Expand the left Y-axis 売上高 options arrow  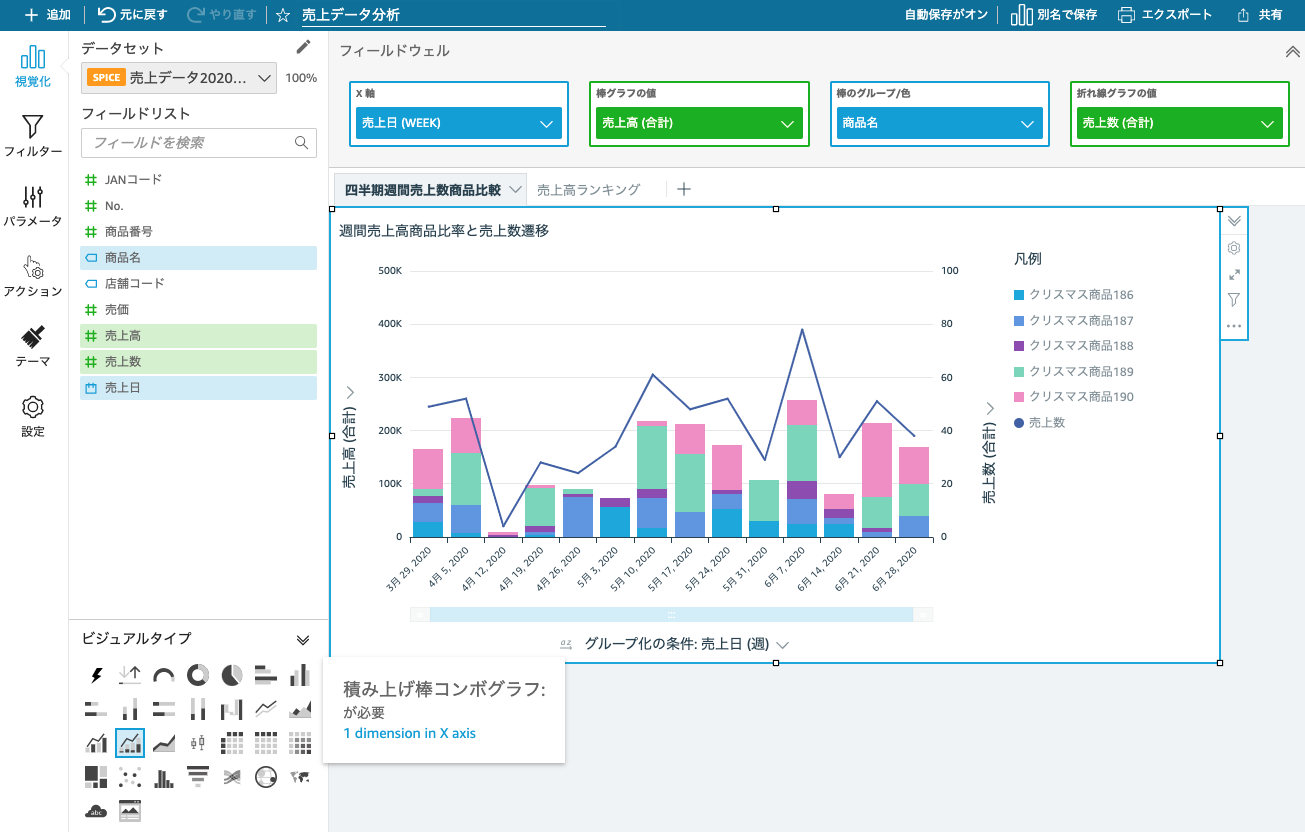(x=350, y=392)
